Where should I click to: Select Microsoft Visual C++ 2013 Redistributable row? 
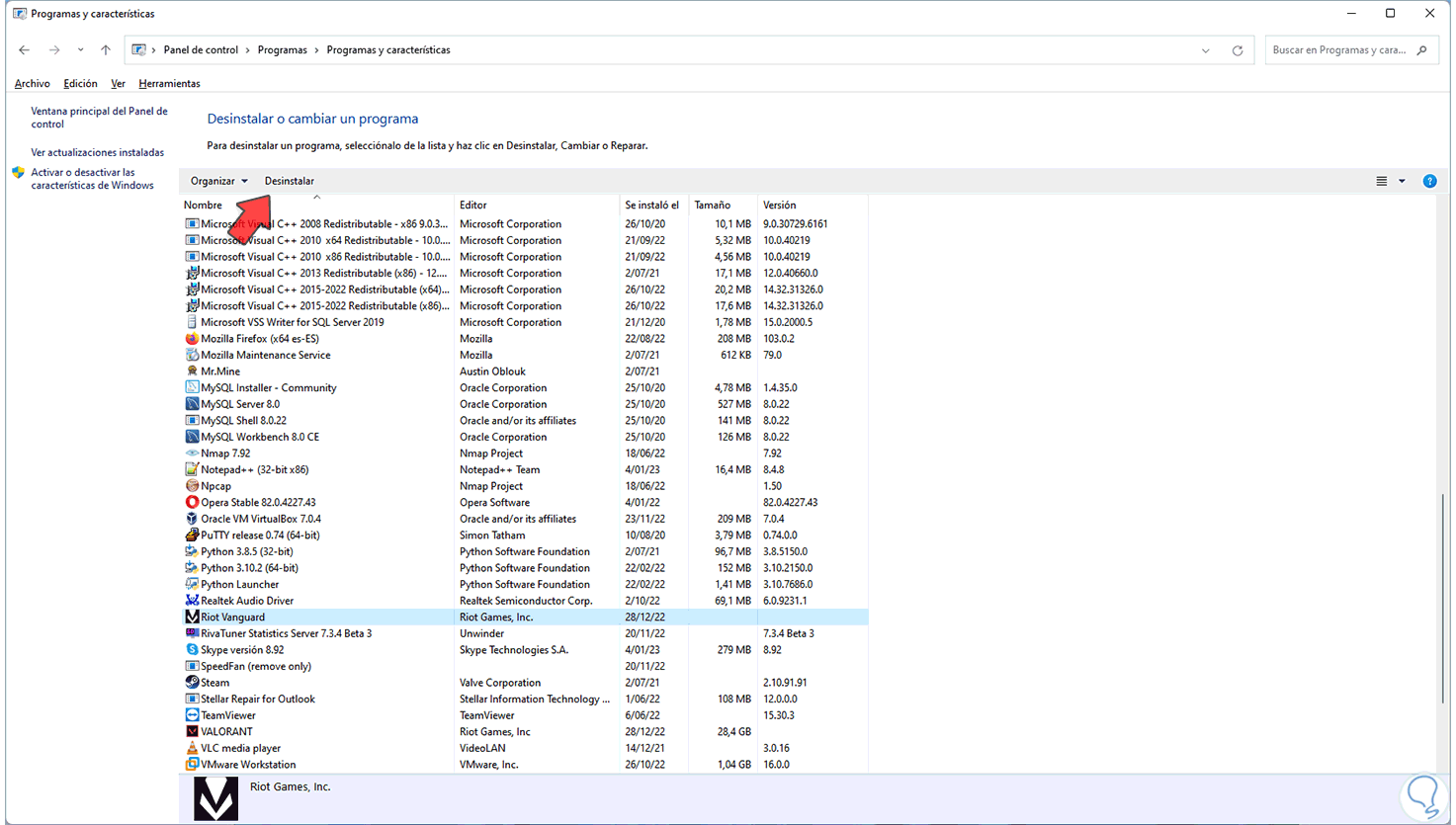(526, 274)
